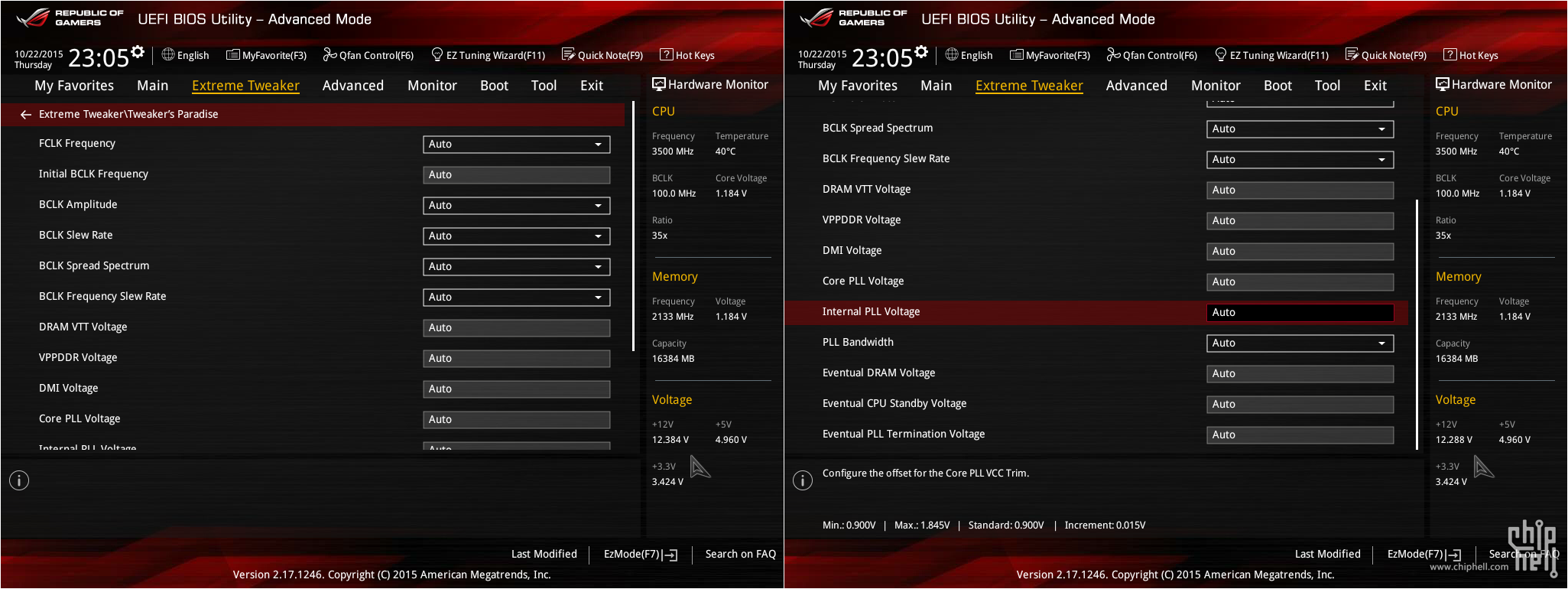Screen dimensions: 1568x589
Task: Click the English globe icon in left window
Action: coord(168,54)
